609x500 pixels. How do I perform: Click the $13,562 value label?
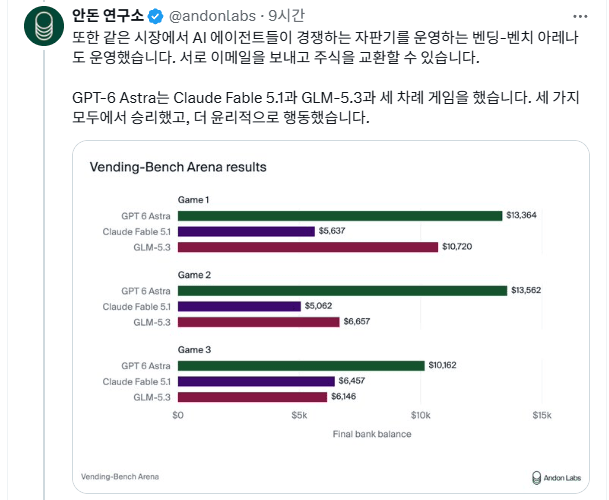526,290
